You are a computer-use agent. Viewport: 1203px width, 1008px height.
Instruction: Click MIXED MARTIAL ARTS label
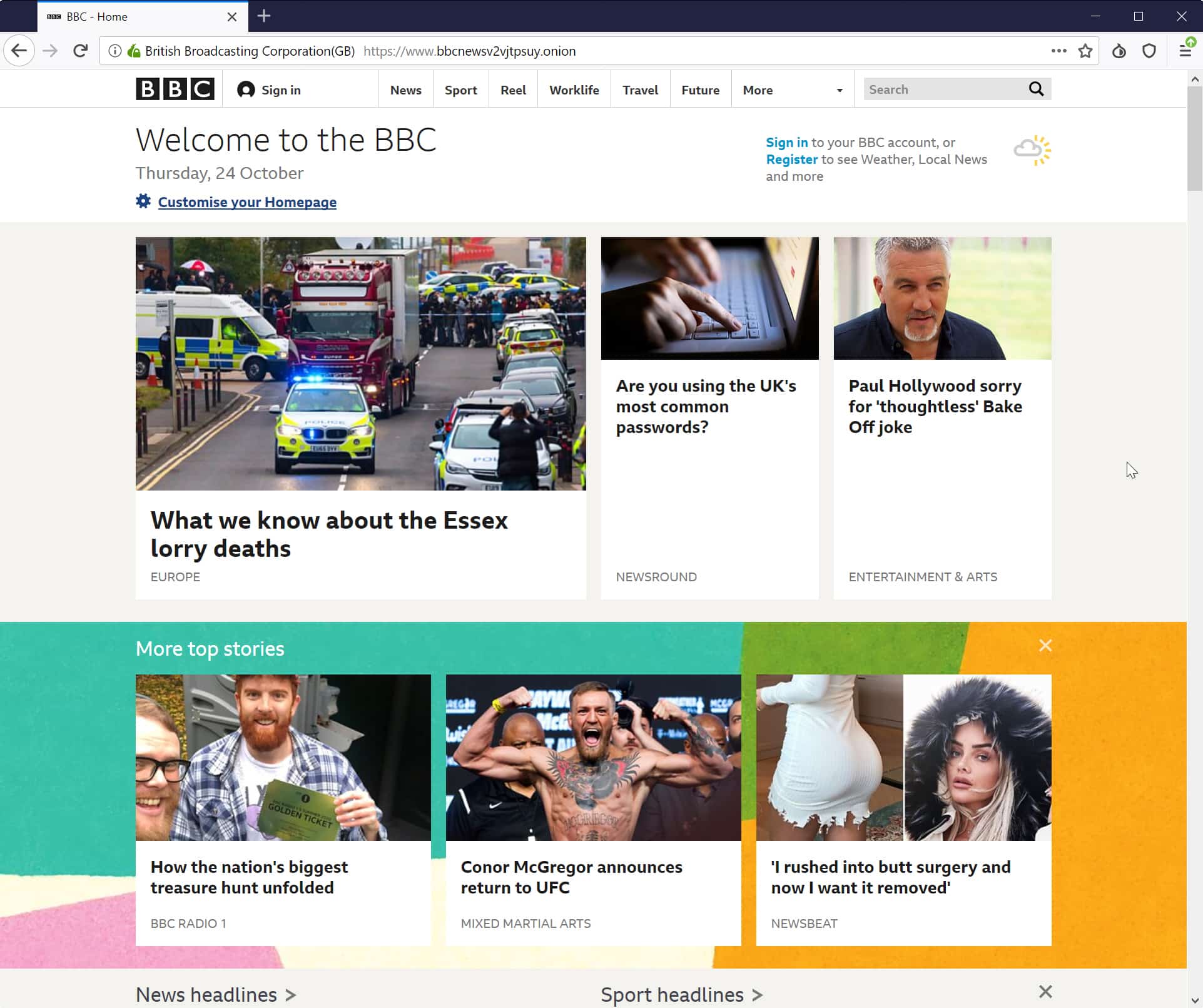point(525,924)
